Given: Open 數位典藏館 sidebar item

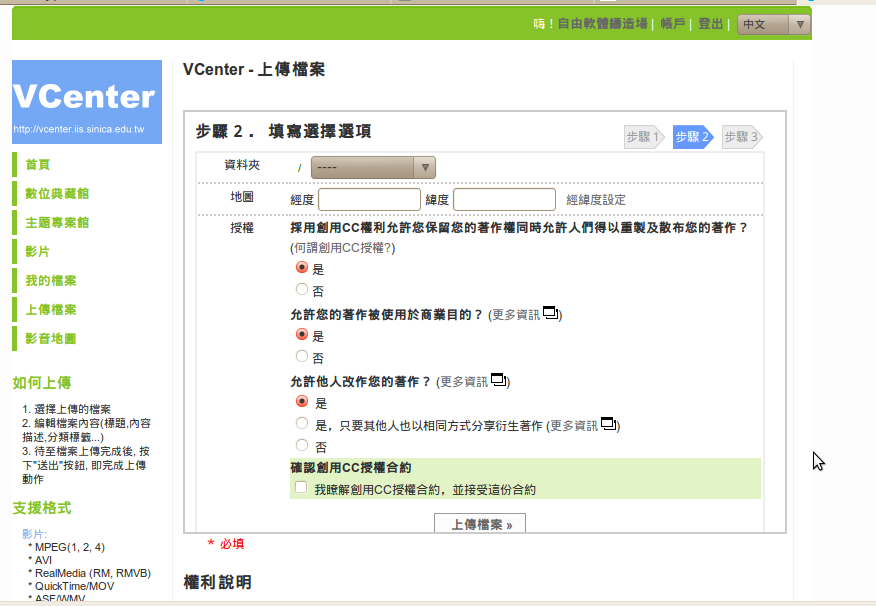Looking at the screenshot, I should coord(57,194).
